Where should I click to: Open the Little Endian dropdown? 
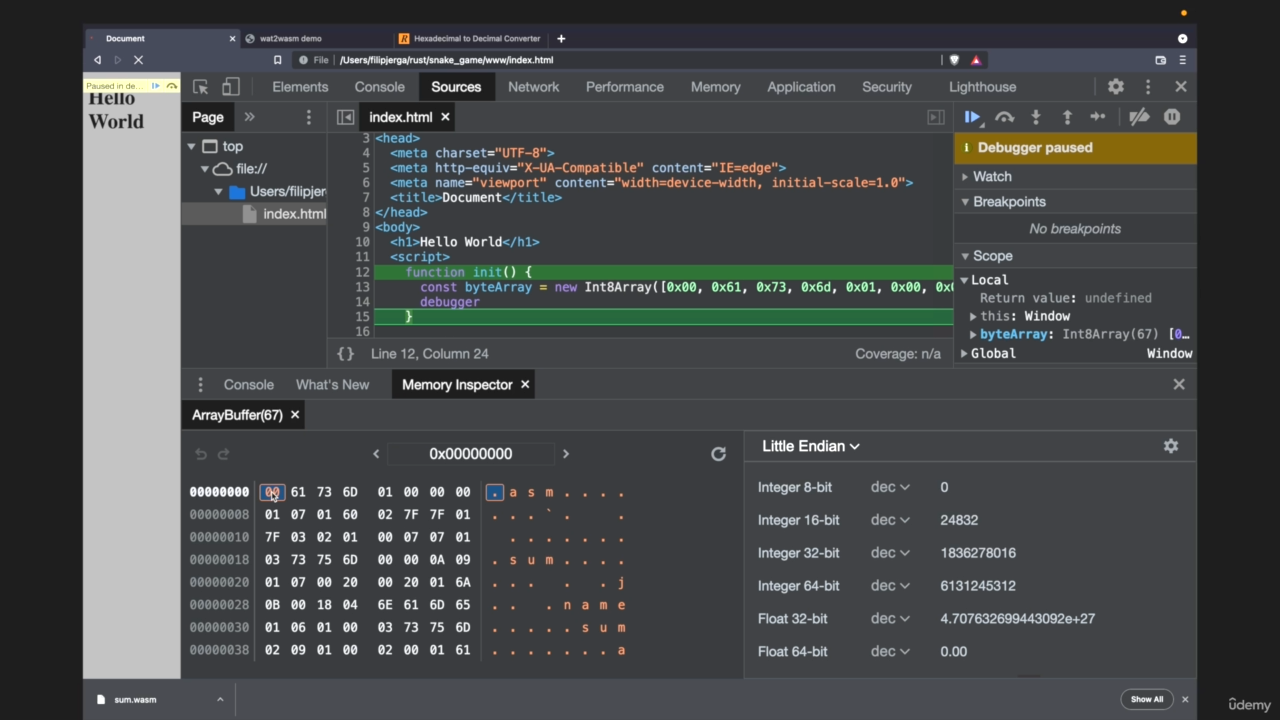pyautogui.click(x=810, y=446)
